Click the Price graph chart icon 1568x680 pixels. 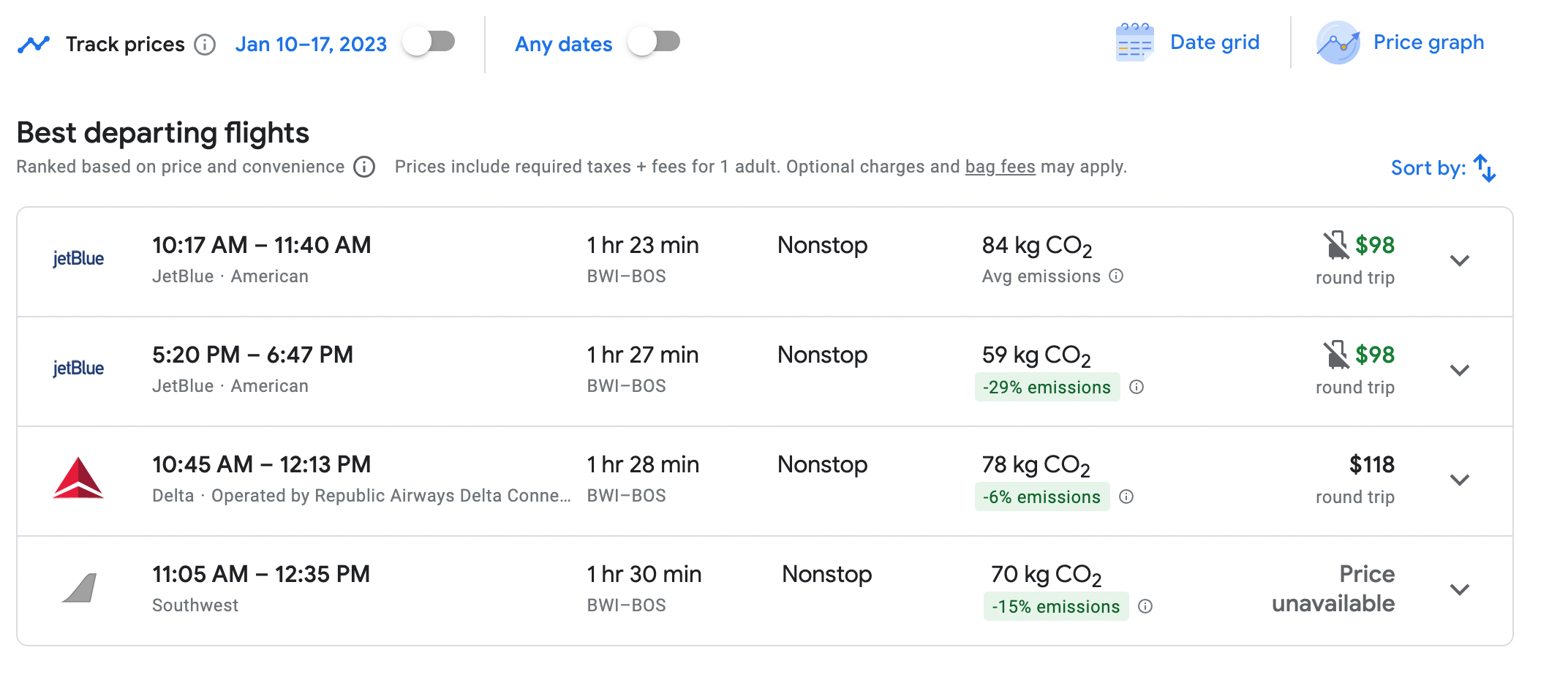click(x=1338, y=42)
